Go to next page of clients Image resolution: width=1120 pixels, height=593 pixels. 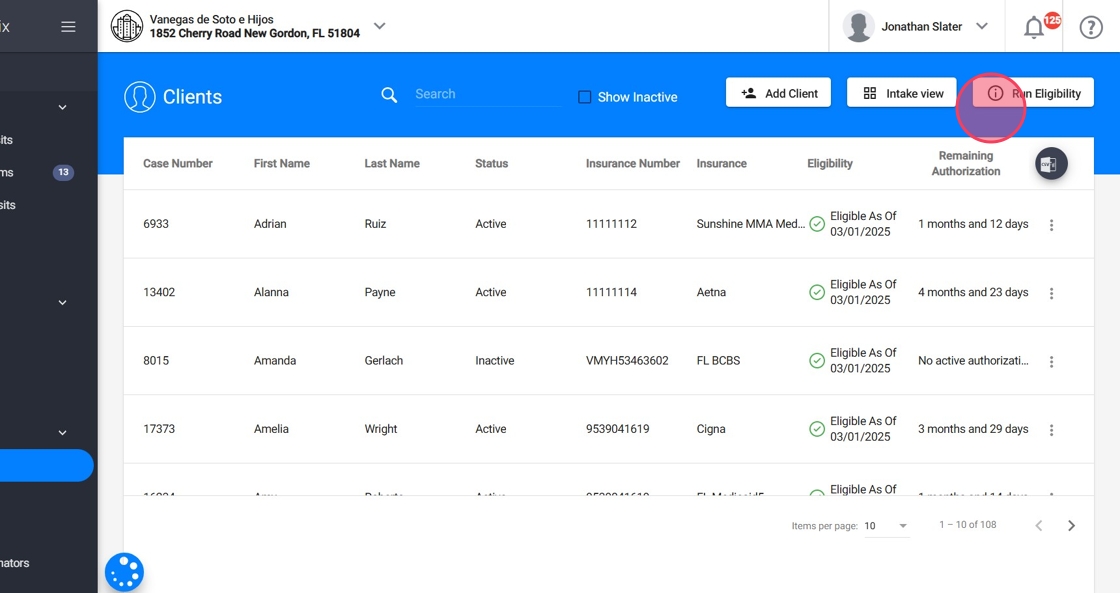[1071, 526]
